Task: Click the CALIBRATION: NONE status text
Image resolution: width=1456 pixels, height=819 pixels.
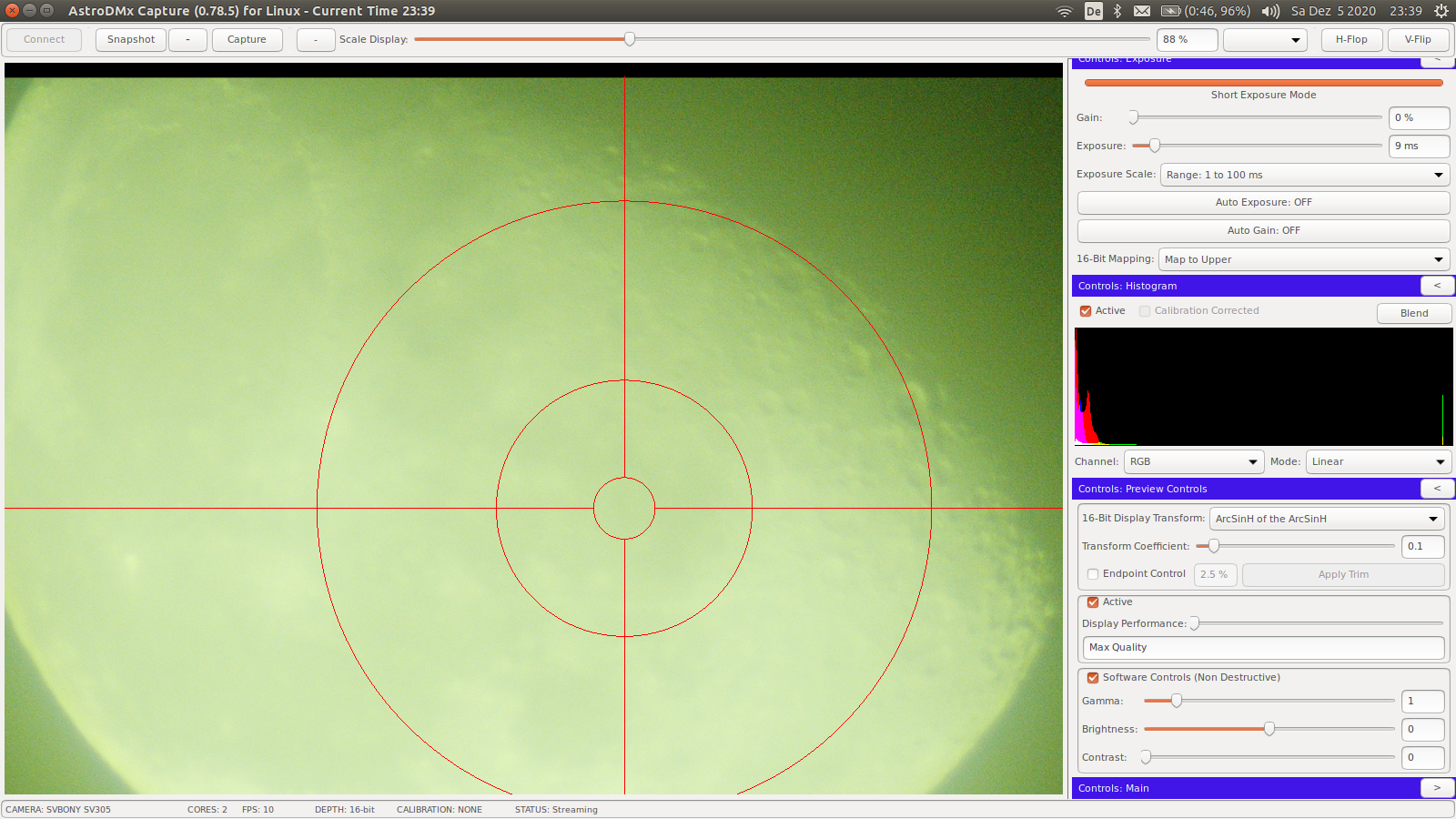Action: point(440,810)
